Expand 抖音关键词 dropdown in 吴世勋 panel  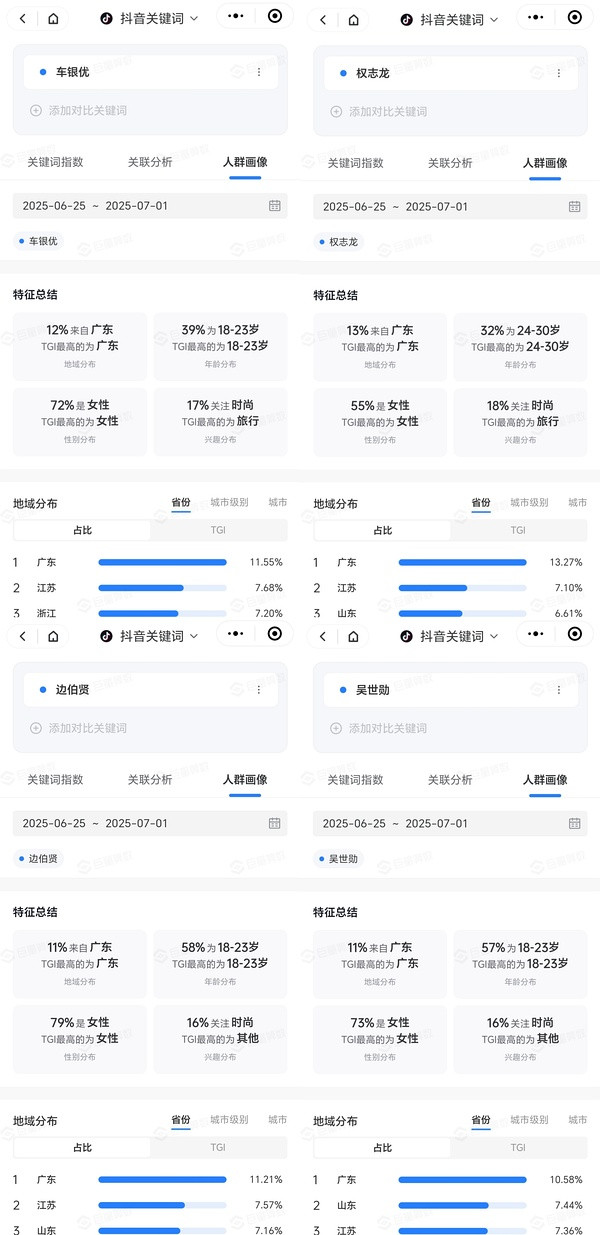tap(450, 636)
